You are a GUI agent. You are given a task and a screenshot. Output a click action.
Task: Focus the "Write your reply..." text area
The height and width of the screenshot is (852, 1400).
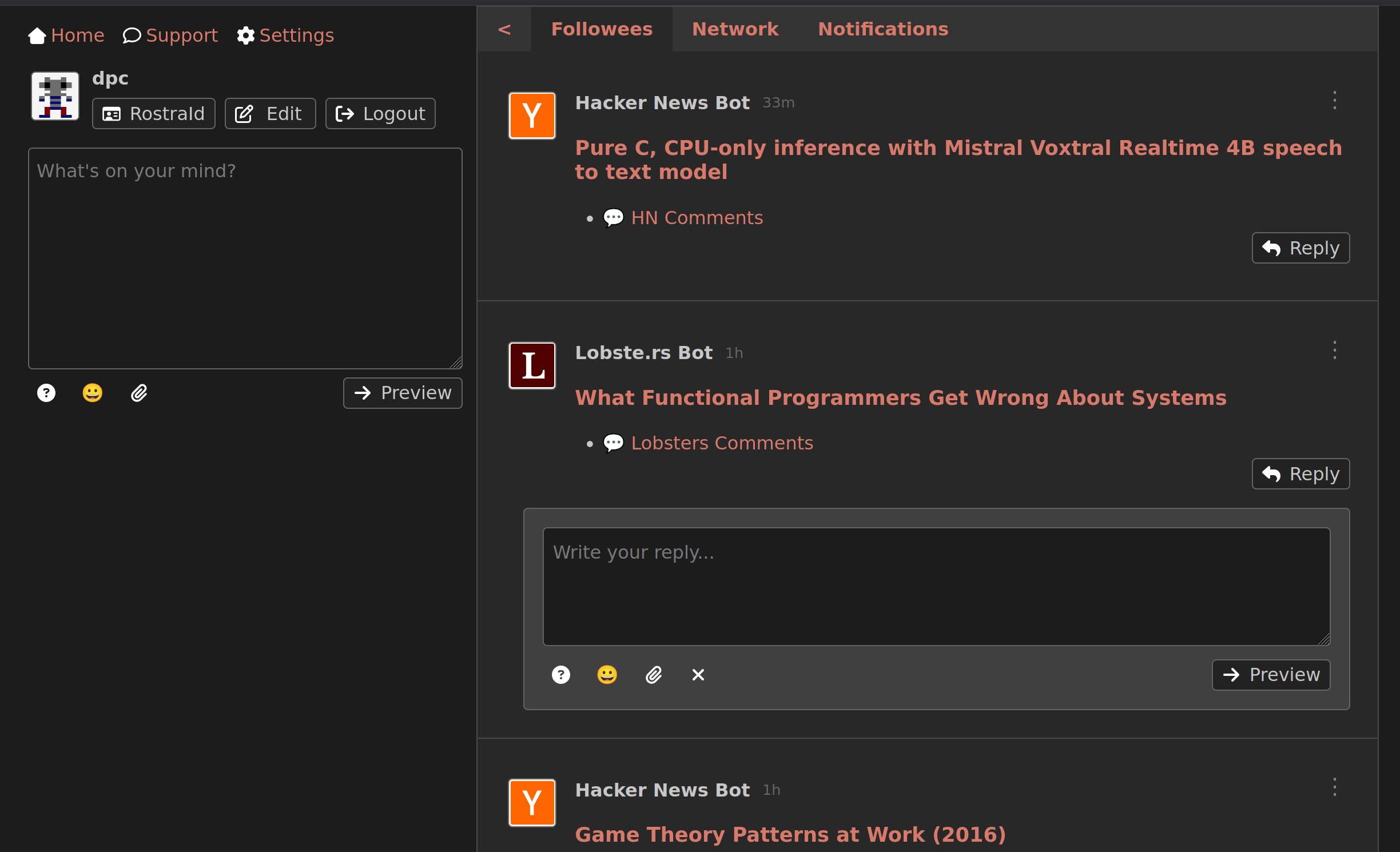click(936, 586)
